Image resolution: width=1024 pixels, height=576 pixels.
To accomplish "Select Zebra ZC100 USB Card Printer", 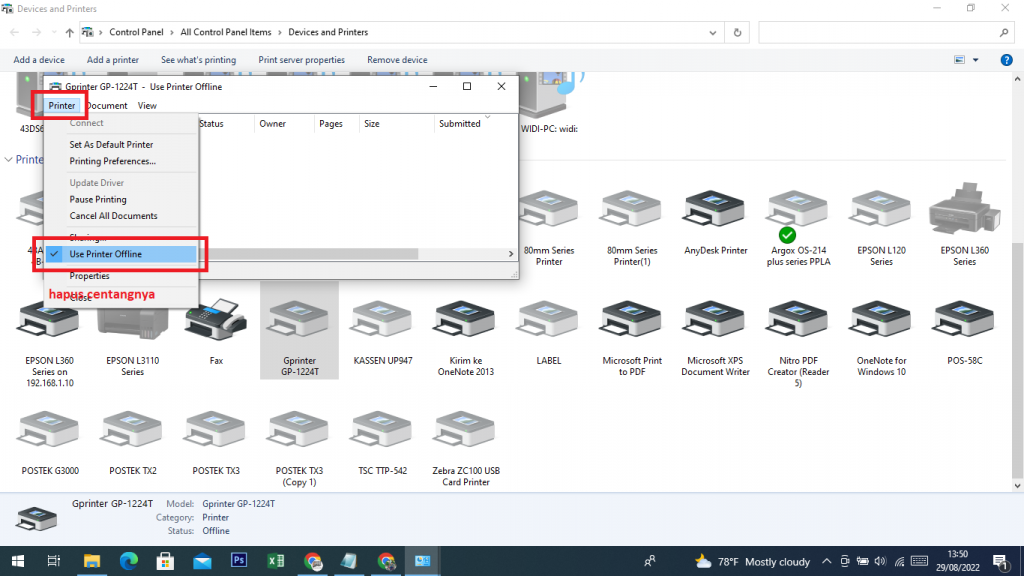I will click(465, 448).
